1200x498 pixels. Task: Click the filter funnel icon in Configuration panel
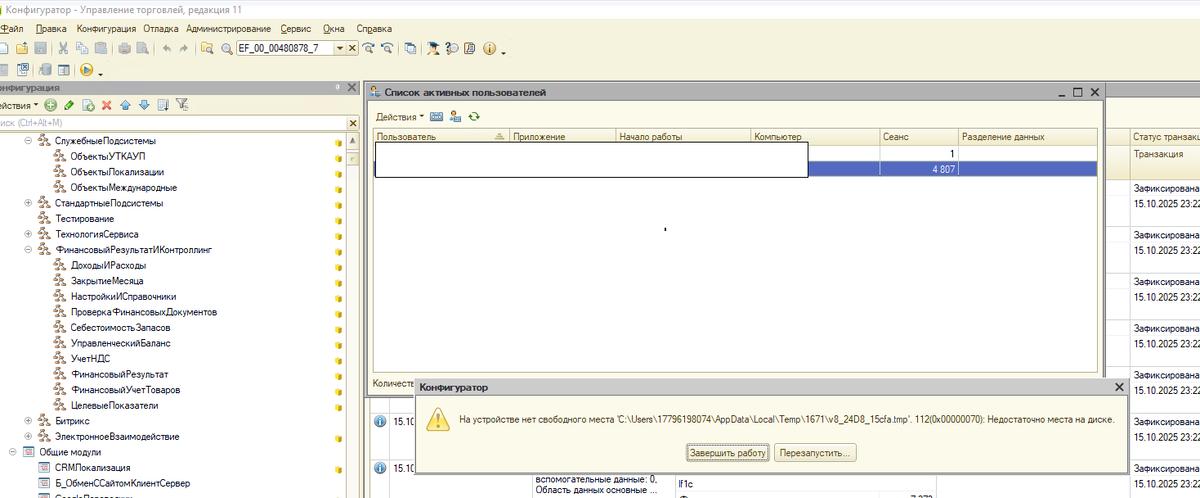[182, 104]
